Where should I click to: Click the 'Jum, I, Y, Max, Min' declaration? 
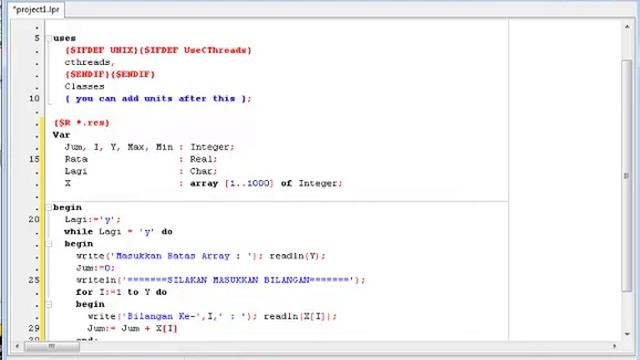[x=119, y=147]
